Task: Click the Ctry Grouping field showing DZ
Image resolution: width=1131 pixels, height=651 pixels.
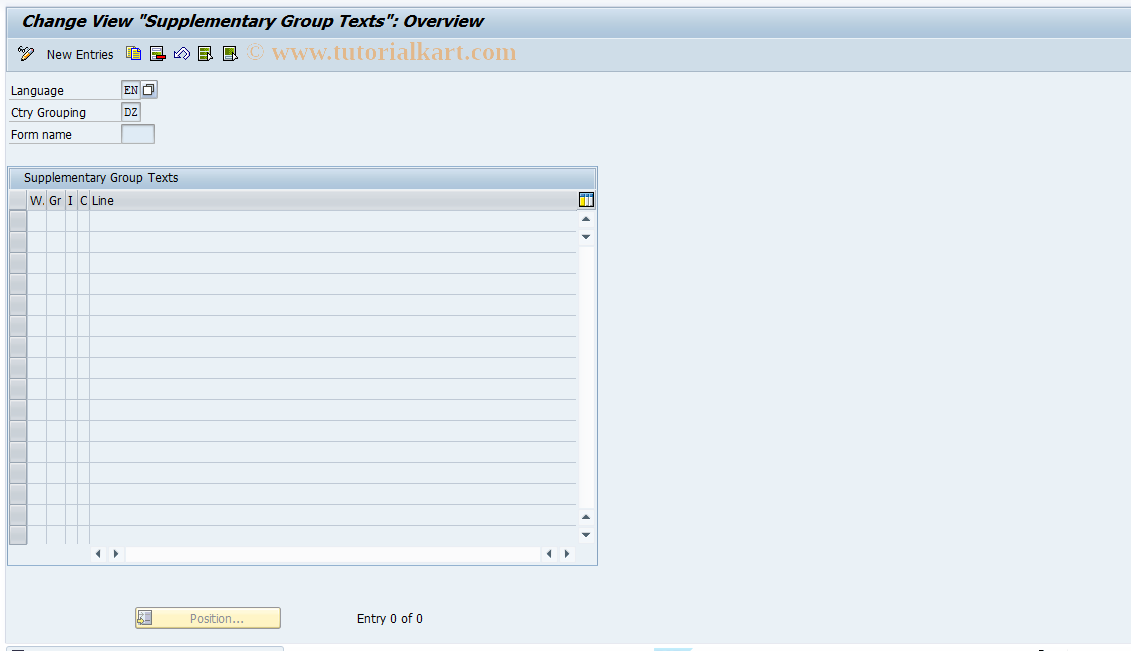Action: click(x=131, y=112)
